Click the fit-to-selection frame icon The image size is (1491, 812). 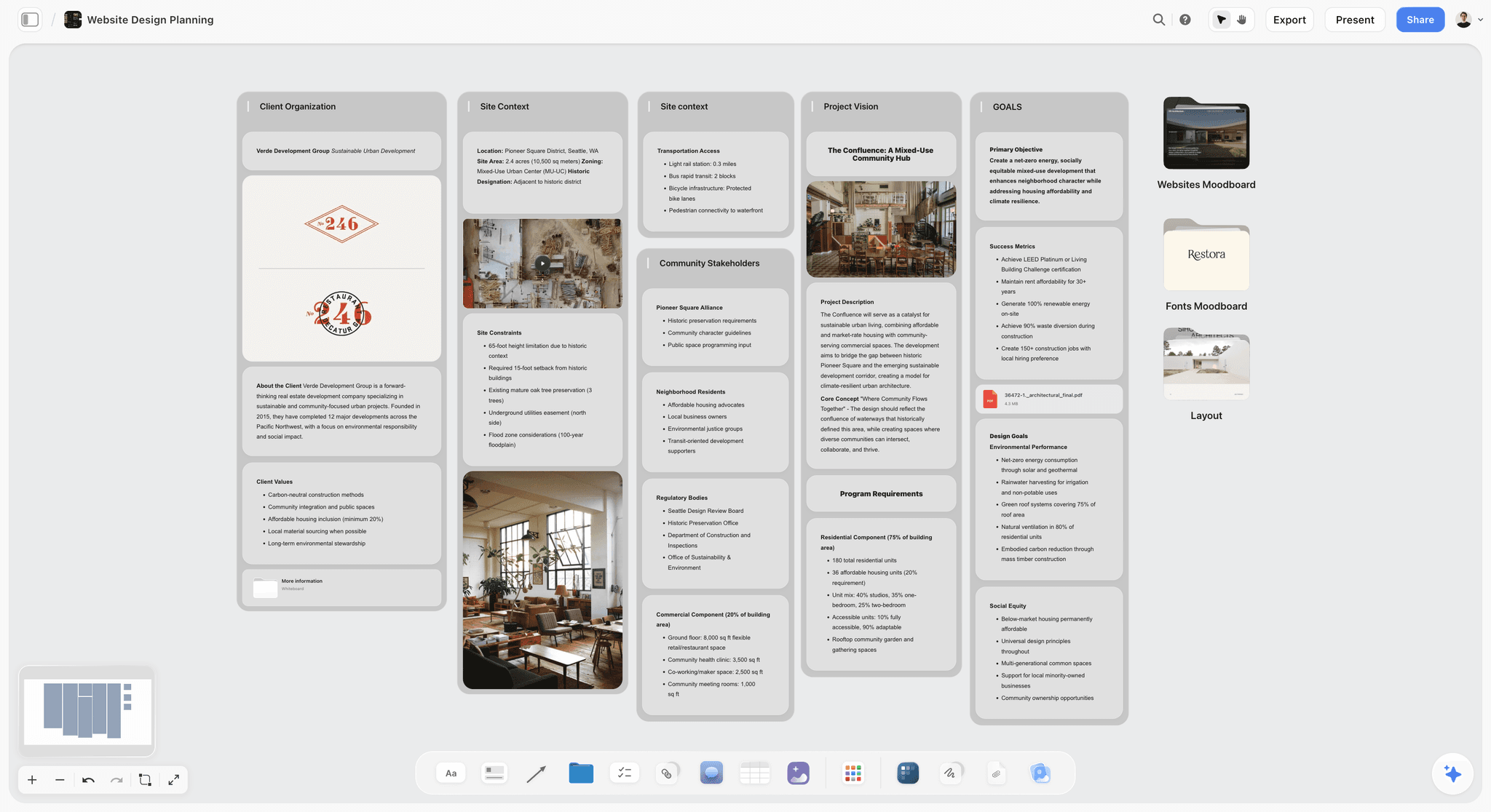pos(145,780)
